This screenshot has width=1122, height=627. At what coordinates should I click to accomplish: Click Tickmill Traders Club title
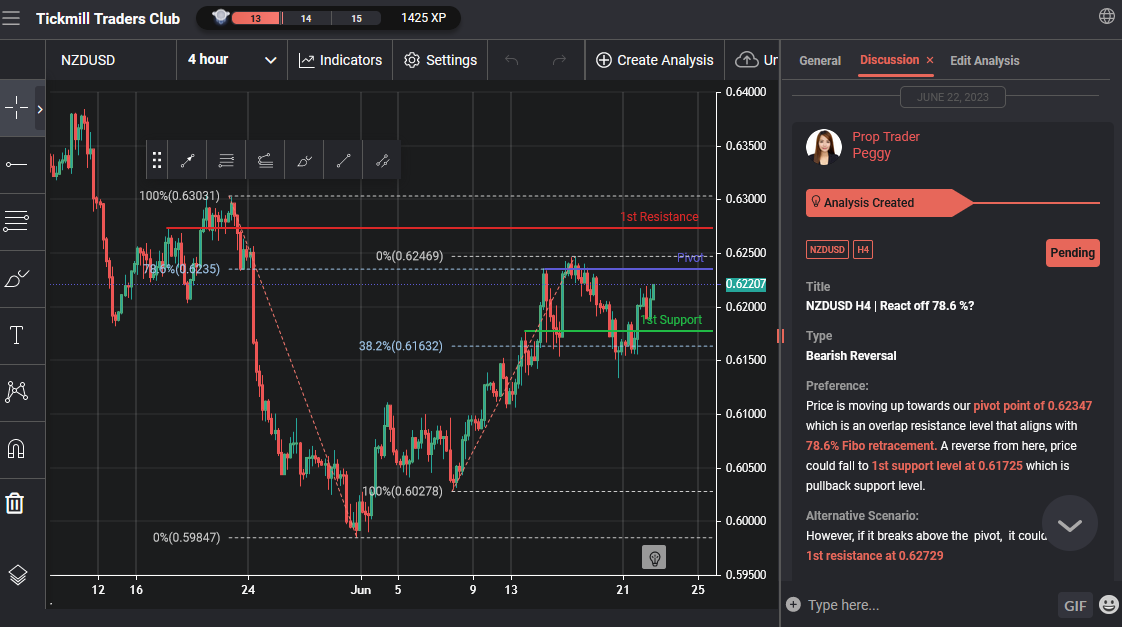tap(108, 19)
